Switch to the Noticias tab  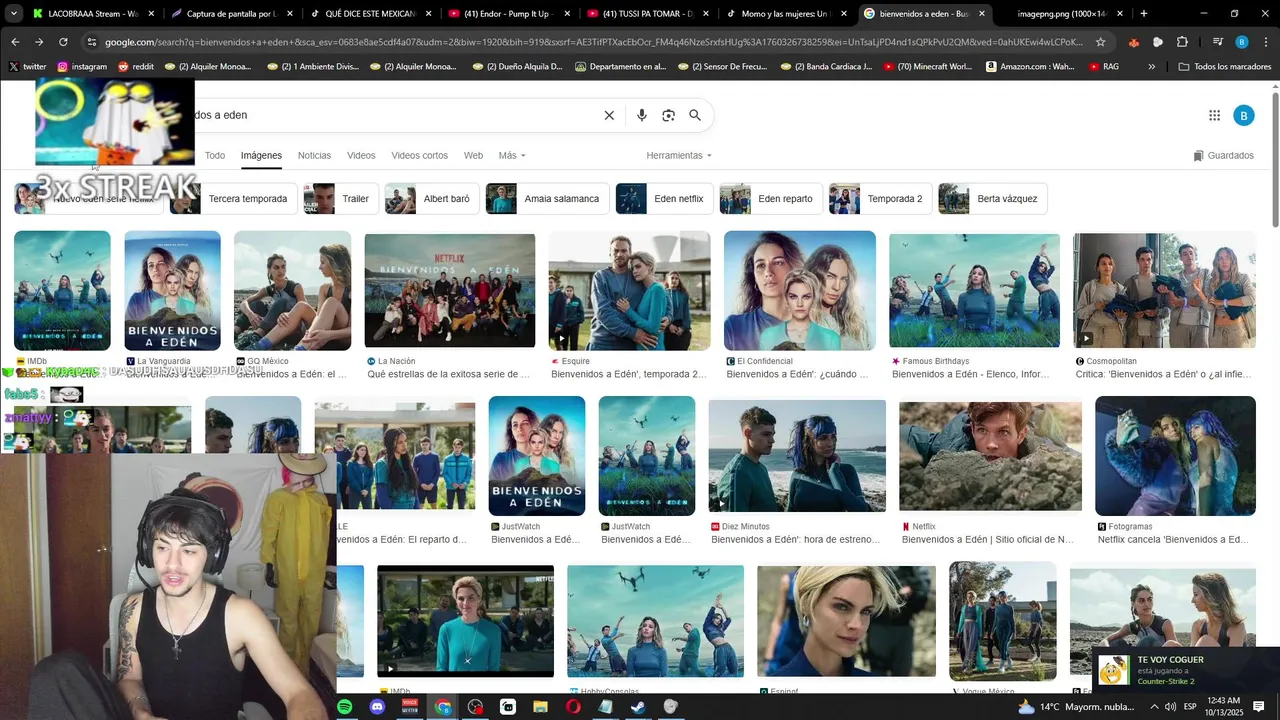pyautogui.click(x=314, y=156)
